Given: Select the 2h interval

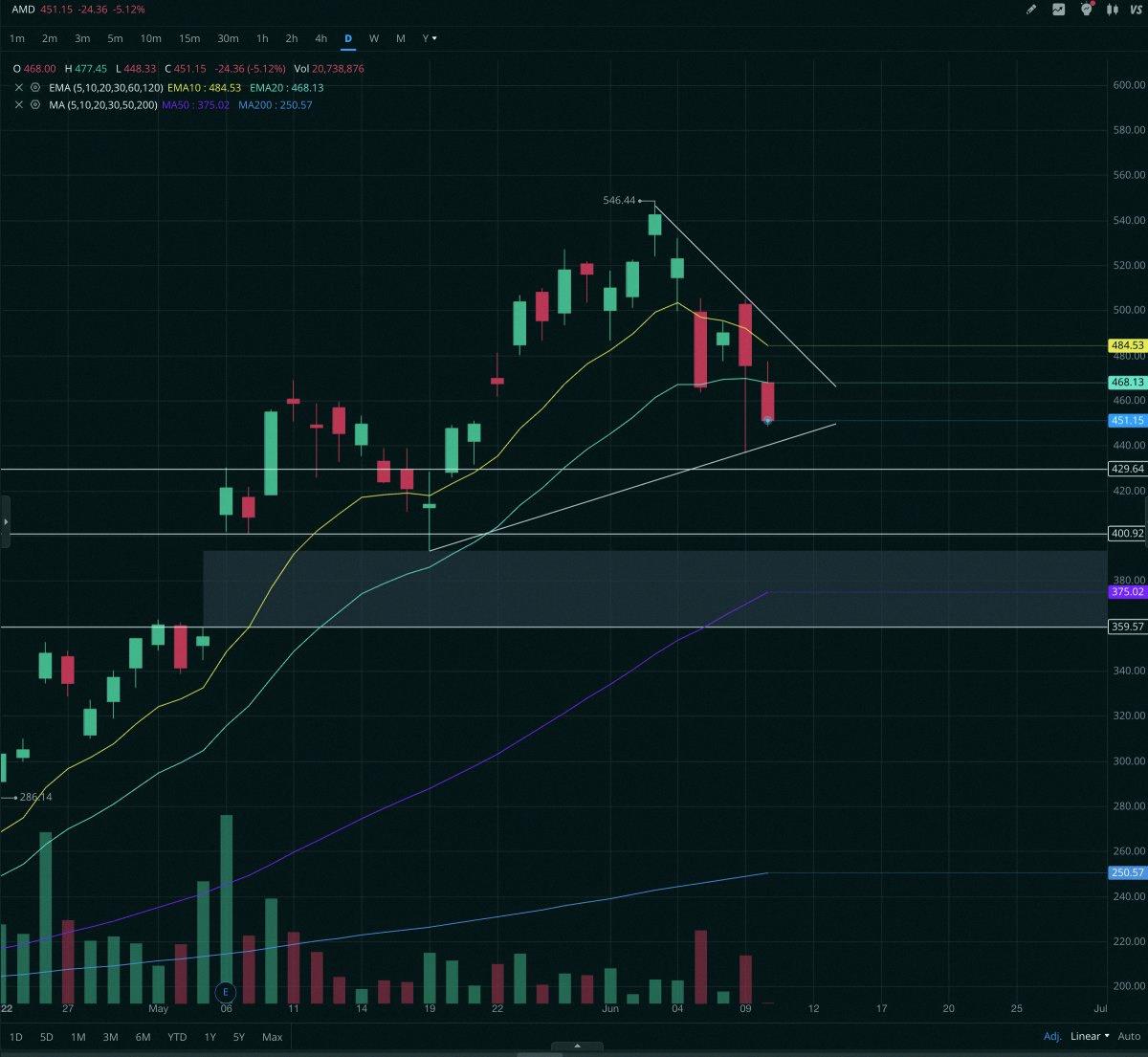Looking at the screenshot, I should (292, 38).
